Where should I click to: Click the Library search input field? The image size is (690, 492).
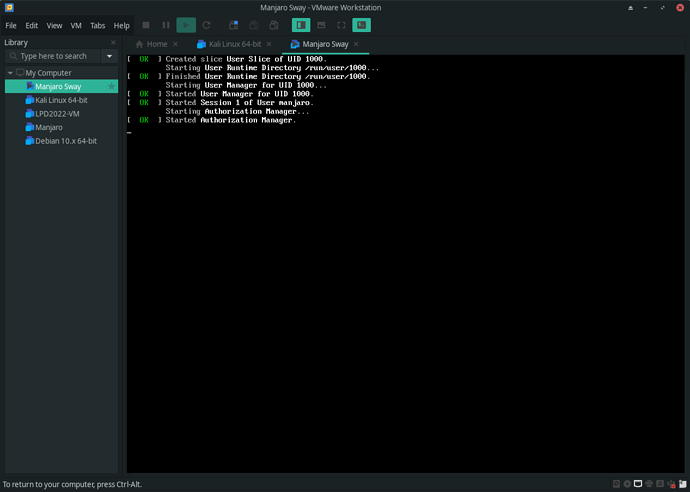click(x=53, y=56)
